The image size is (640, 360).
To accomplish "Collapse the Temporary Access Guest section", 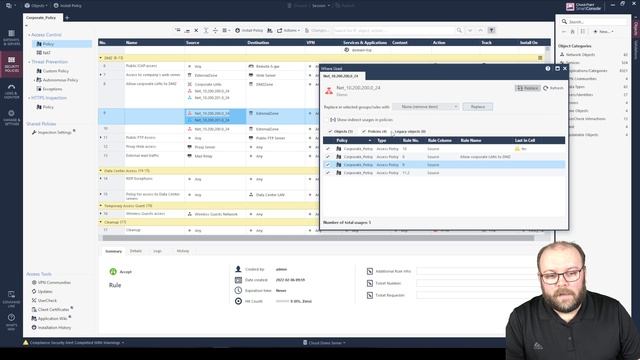I will 101,206.
